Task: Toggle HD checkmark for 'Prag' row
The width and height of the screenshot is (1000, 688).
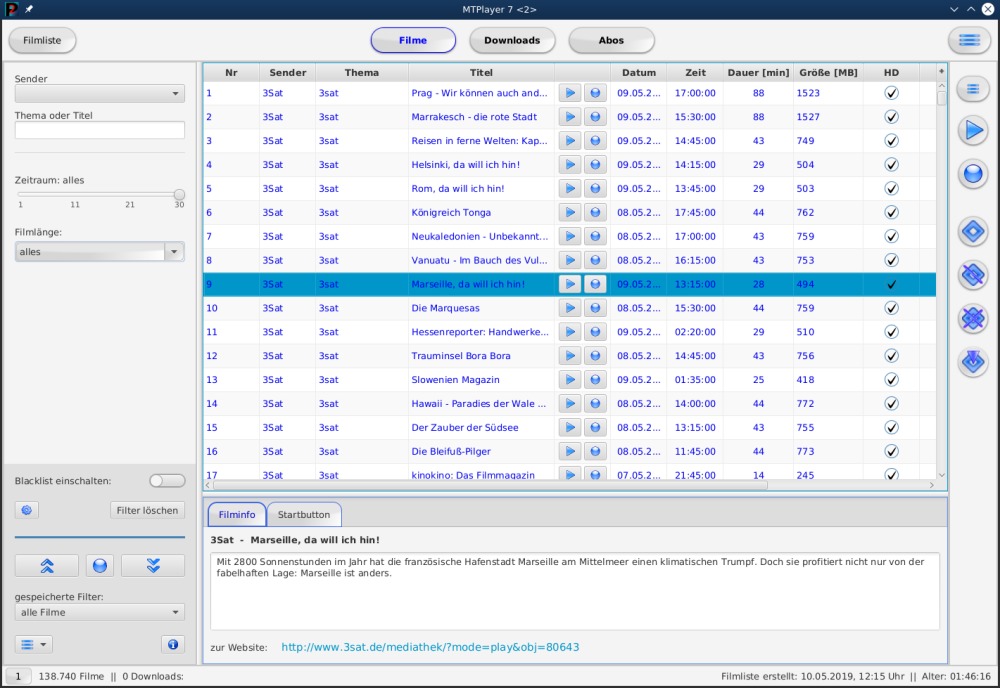Action: coord(891,93)
